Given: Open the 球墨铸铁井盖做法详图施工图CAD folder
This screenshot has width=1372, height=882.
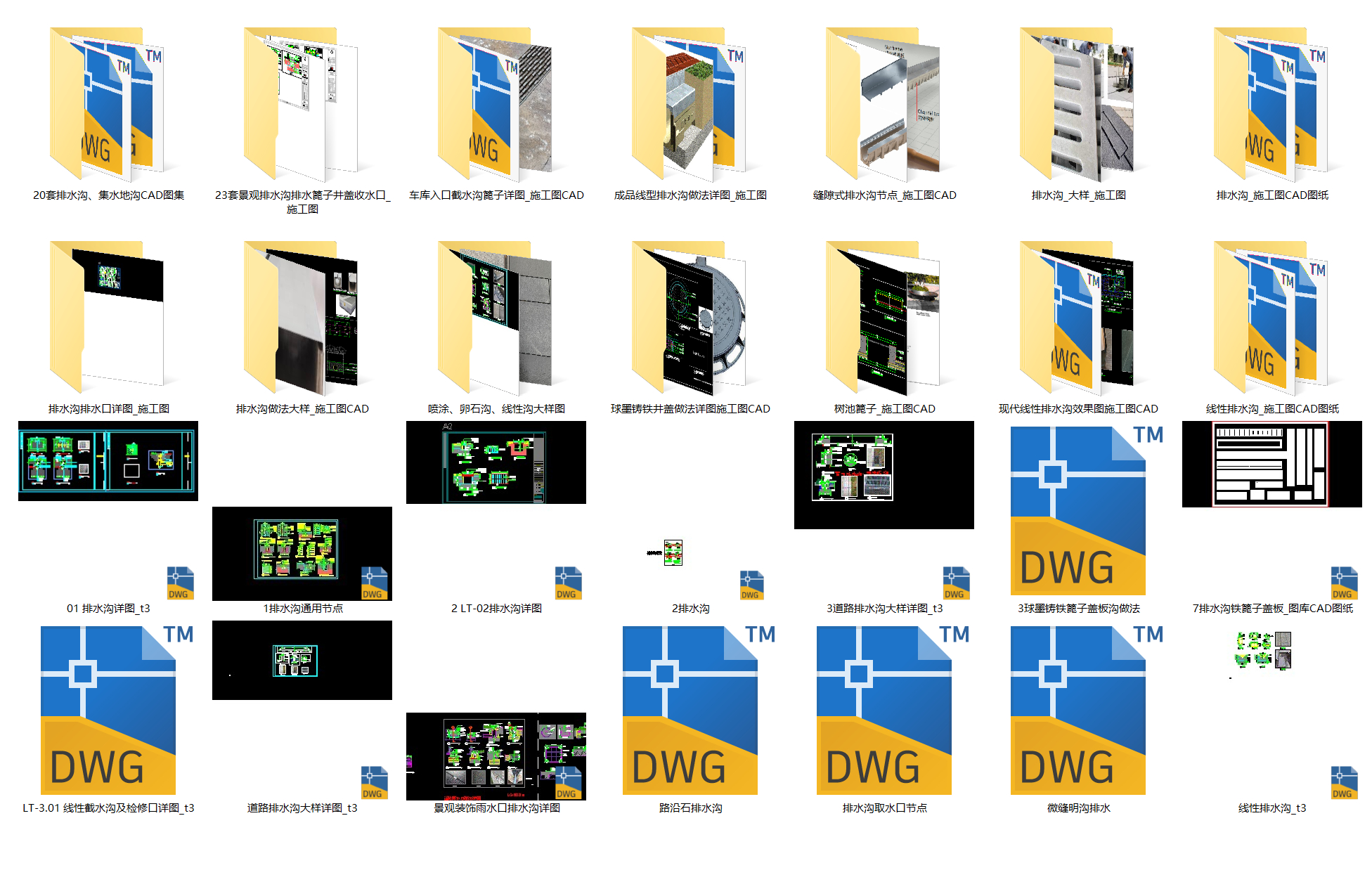Looking at the screenshot, I should (x=690, y=318).
